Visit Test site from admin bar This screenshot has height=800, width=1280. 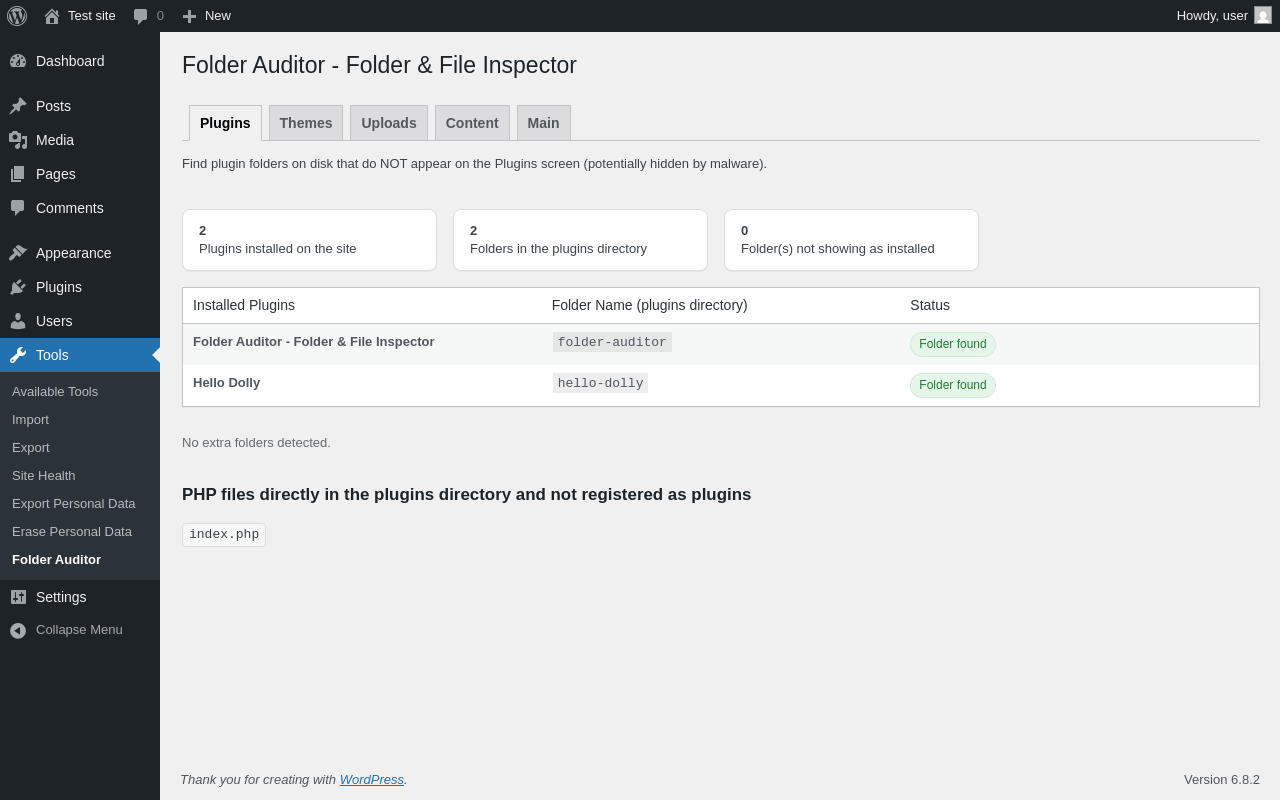[91, 16]
